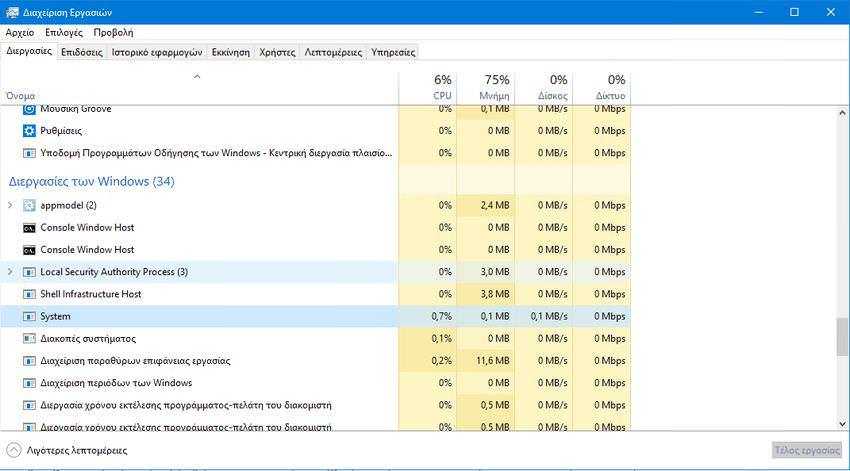This screenshot has height=471, width=850.
Task: Select the Διακοπές συστήματος row
Action: (315, 339)
